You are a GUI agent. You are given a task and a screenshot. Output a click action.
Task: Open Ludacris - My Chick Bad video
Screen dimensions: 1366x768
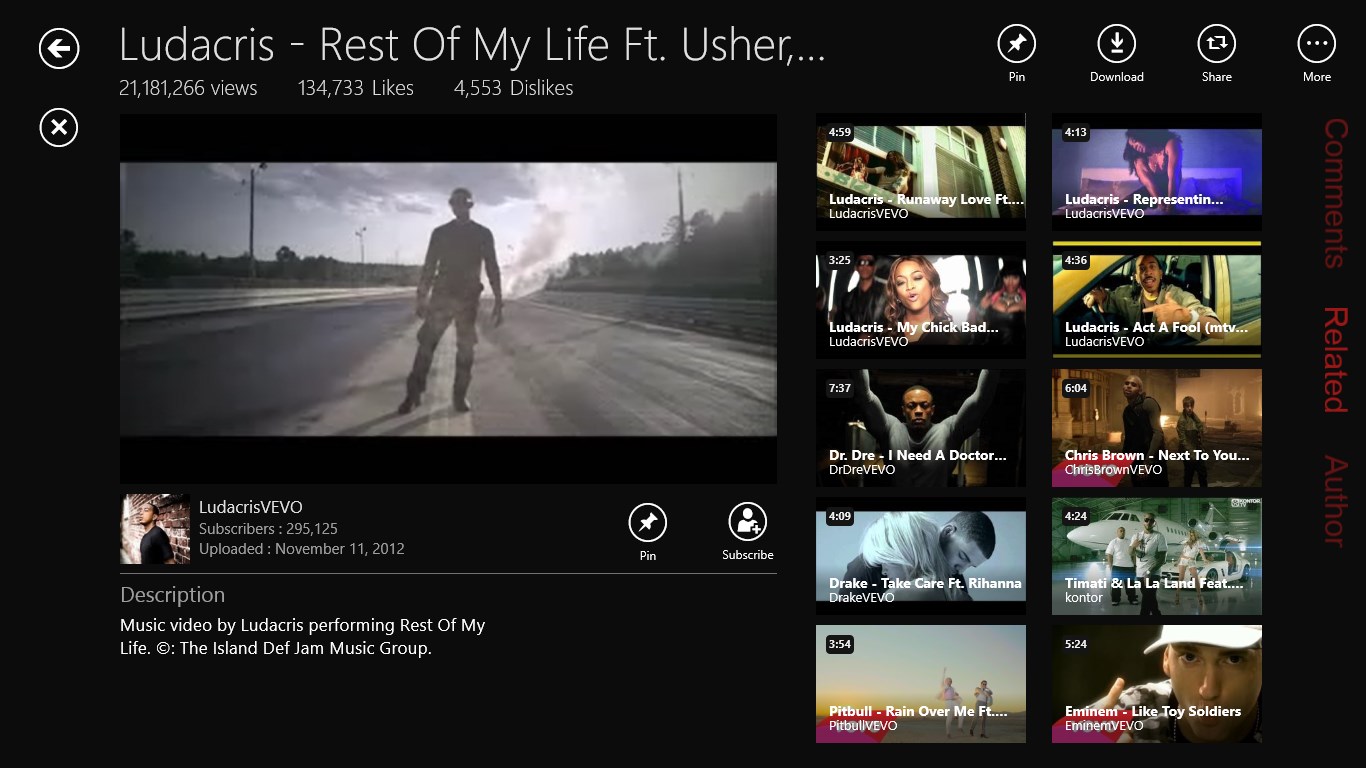pyautogui.click(x=921, y=300)
